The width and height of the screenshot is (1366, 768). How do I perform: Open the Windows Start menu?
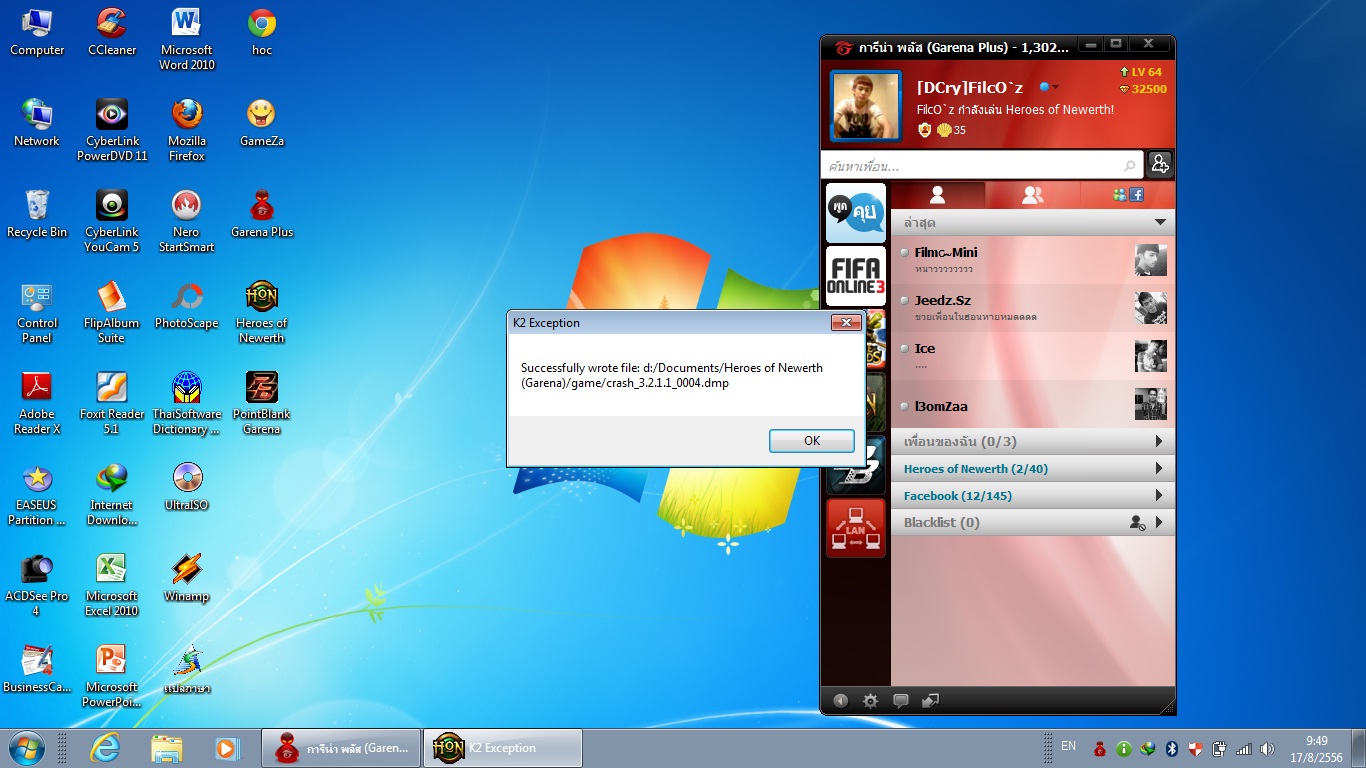(x=26, y=748)
